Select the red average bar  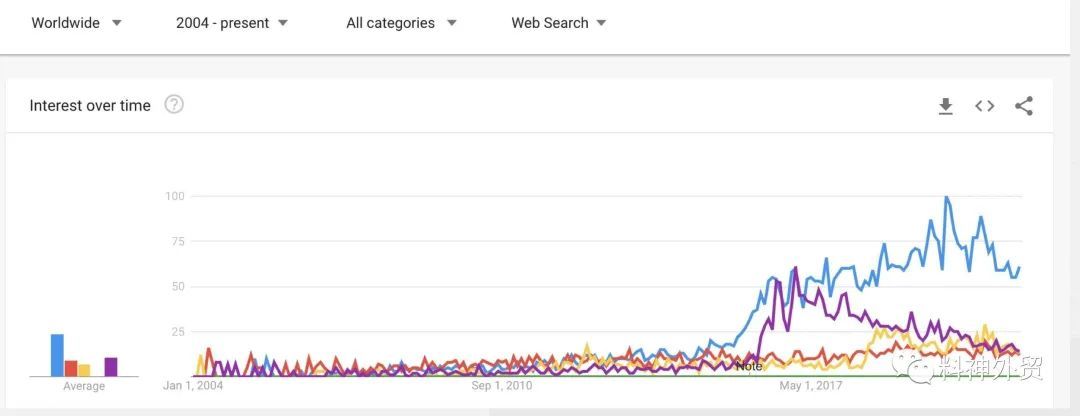(x=71, y=368)
